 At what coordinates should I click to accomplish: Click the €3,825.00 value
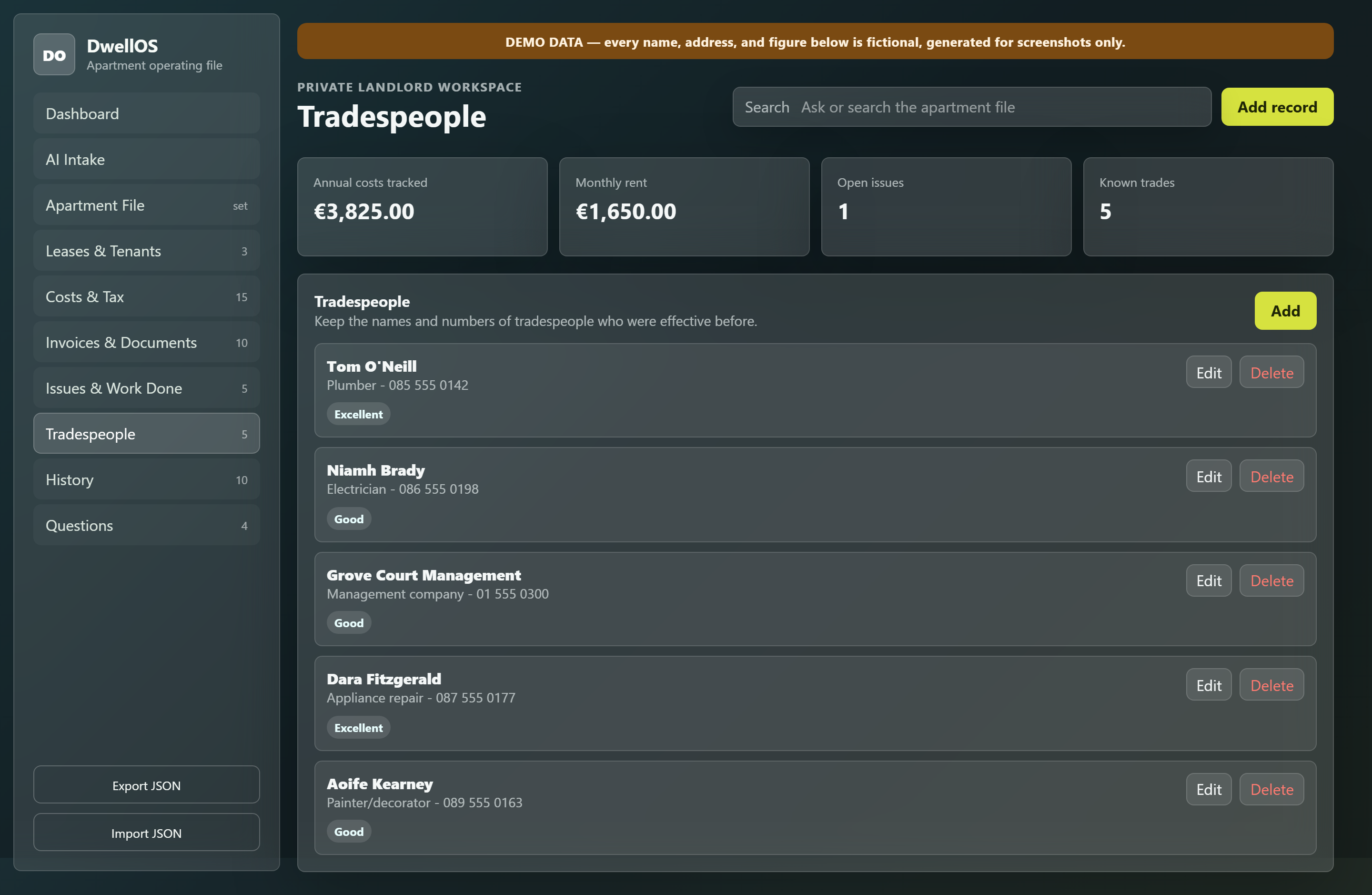[364, 212]
